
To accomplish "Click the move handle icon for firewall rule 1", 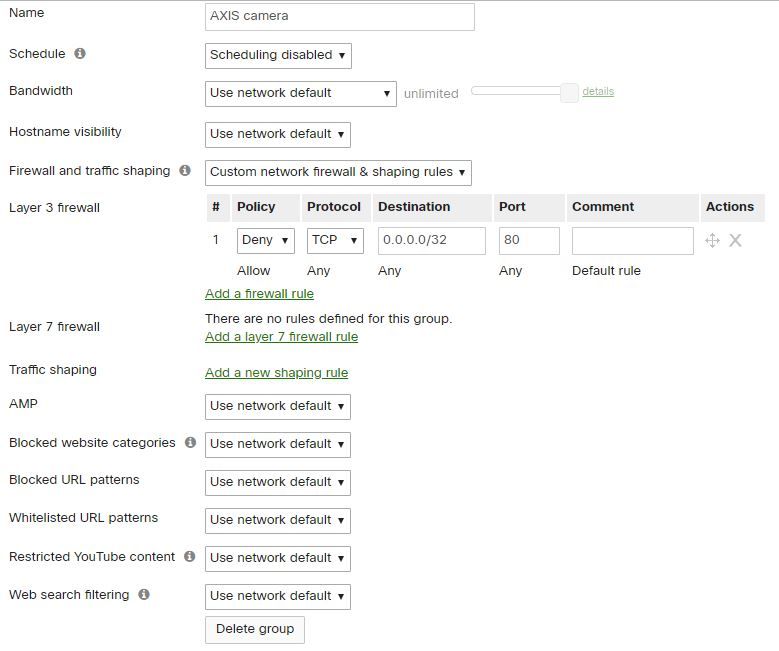I will [712, 240].
